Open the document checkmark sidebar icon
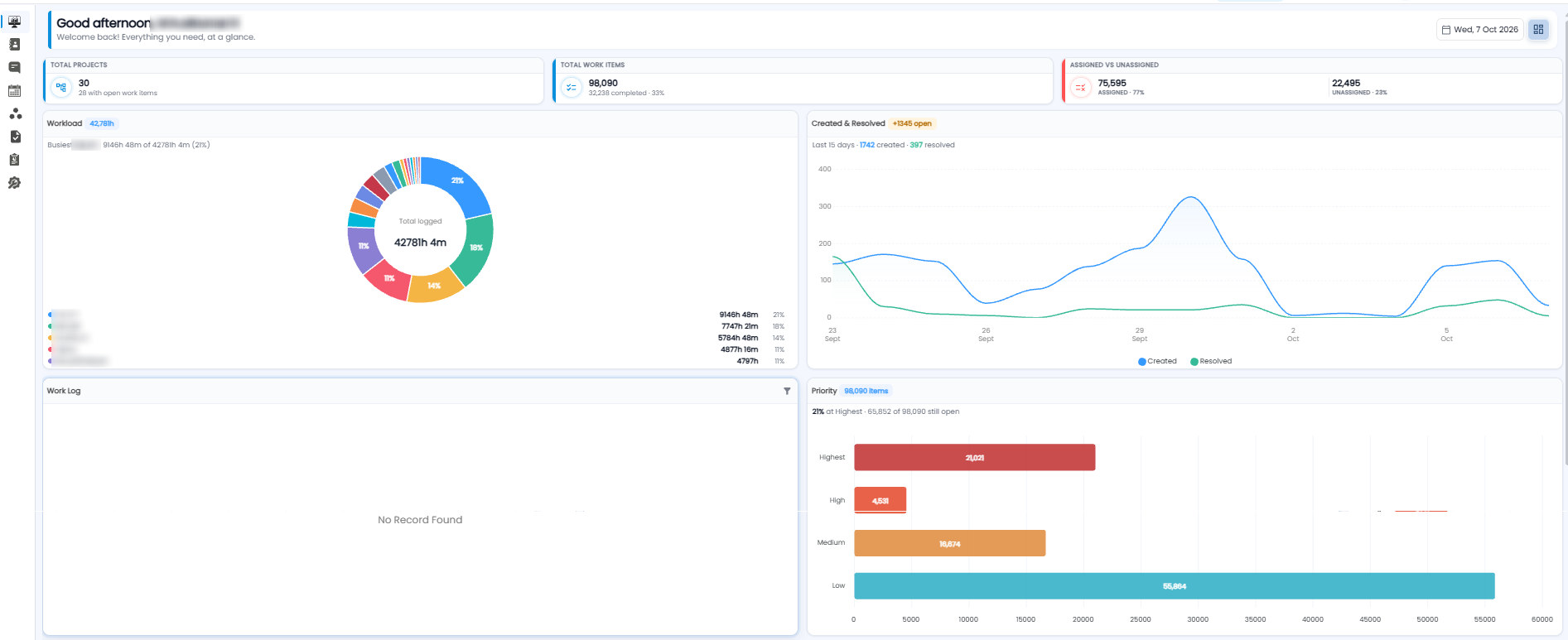Image resolution: width=1568 pixels, height=640 pixels. (15, 137)
